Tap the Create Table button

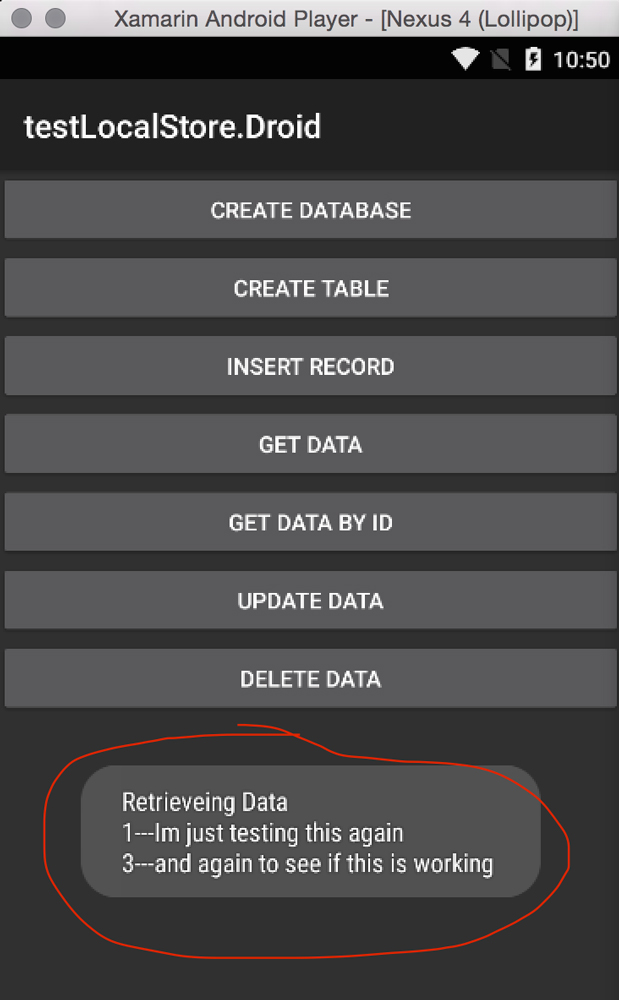point(310,288)
